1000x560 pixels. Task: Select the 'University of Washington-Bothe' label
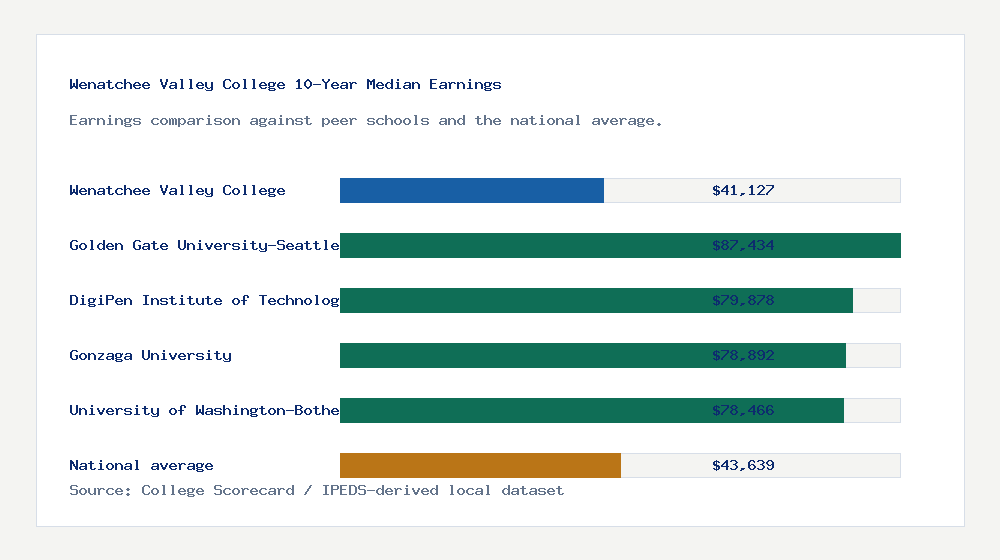pos(204,410)
